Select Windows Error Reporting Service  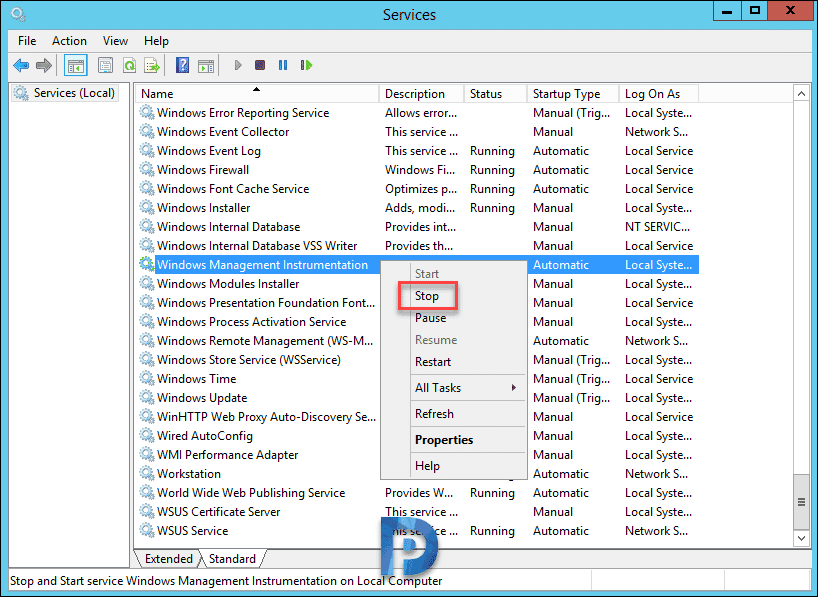418,113
